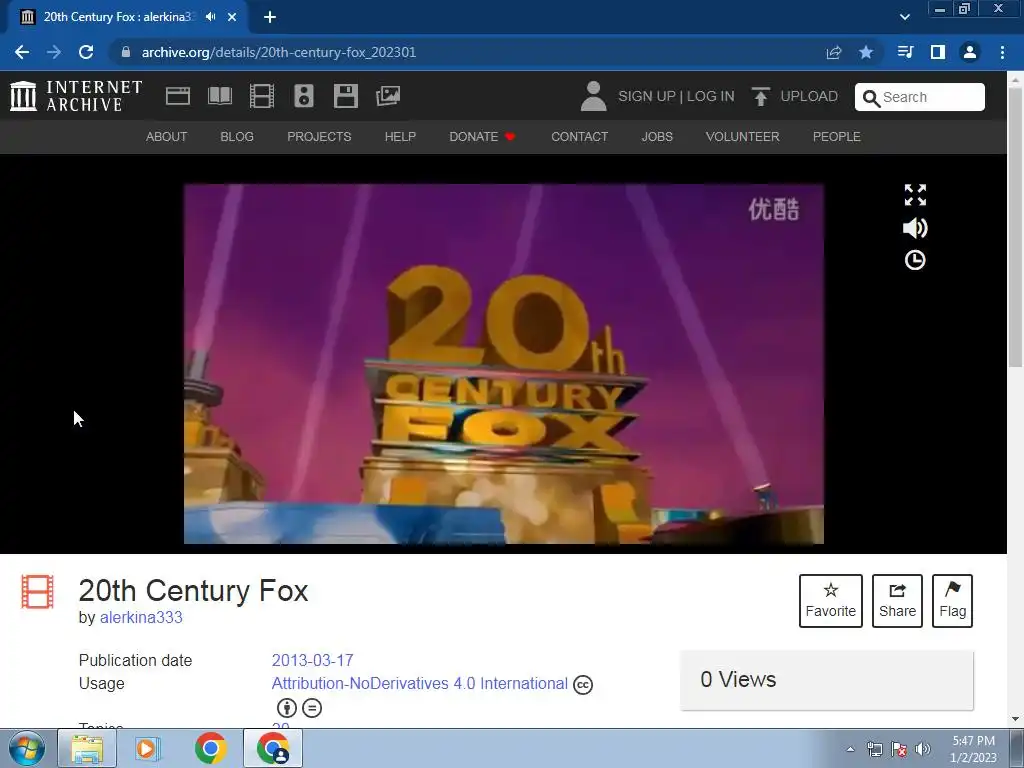Go back in browser history
1024x768 pixels.
(x=22, y=52)
